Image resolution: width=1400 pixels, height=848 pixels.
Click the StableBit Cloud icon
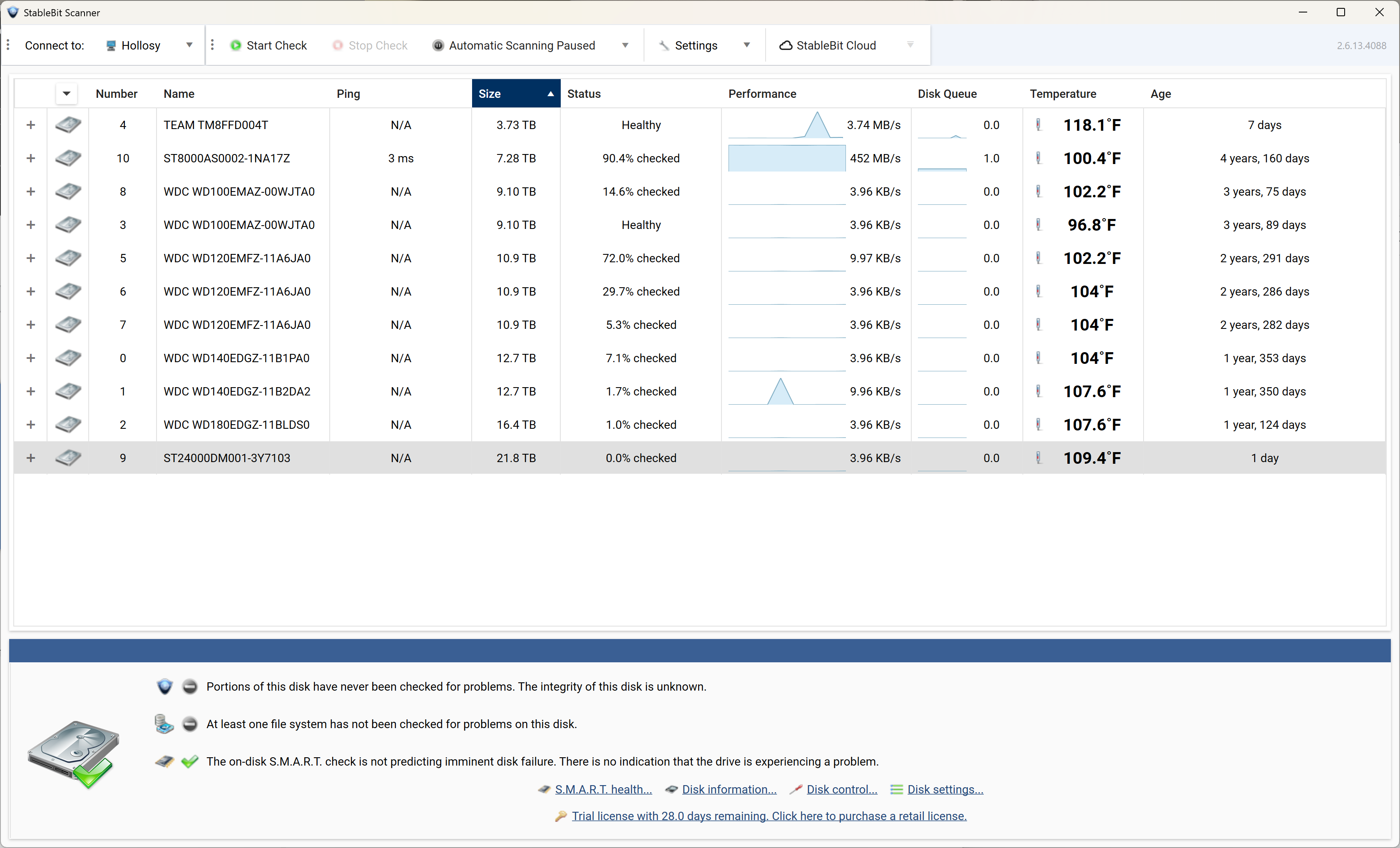(x=785, y=45)
